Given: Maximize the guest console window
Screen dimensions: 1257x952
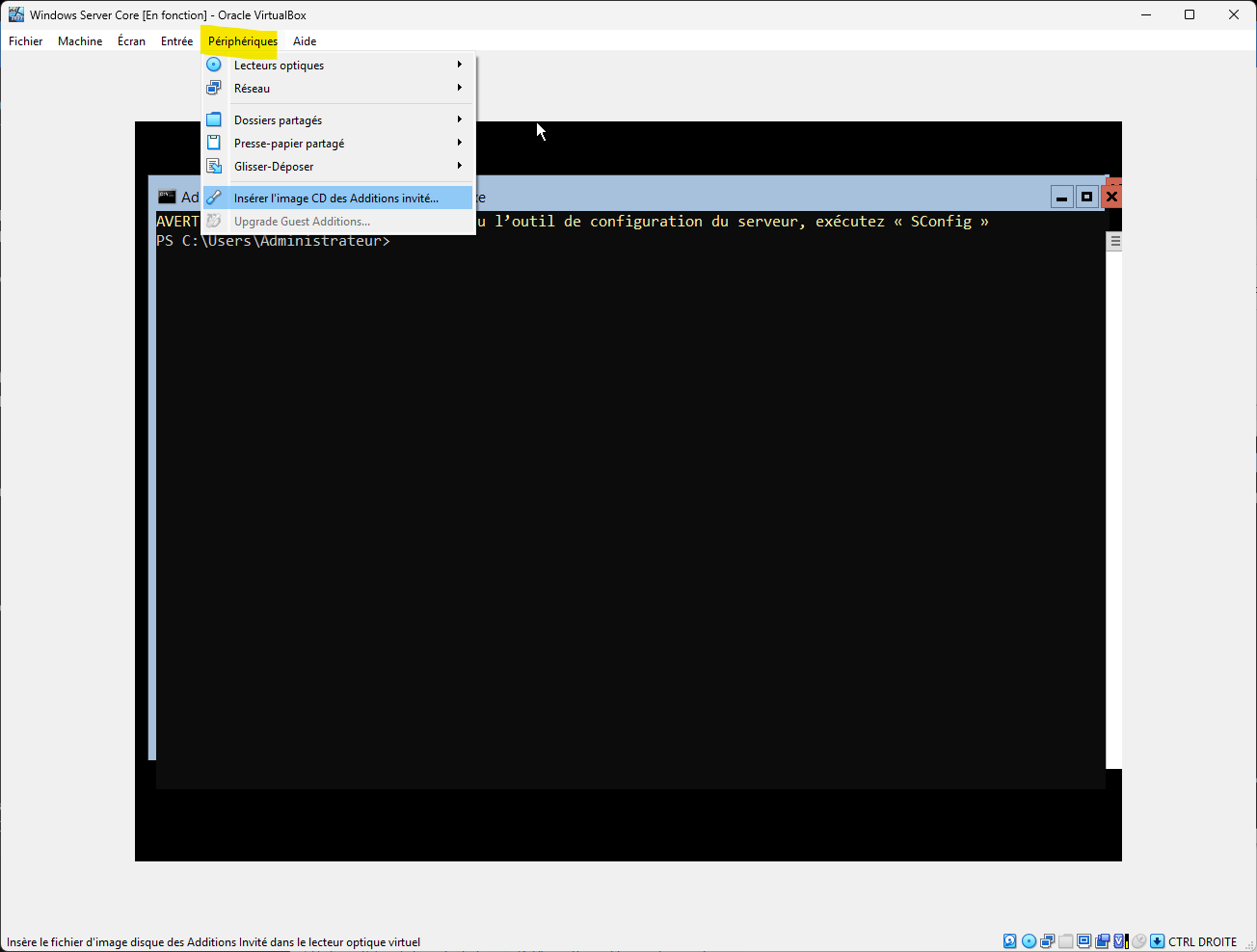Looking at the screenshot, I should tap(1086, 198).
